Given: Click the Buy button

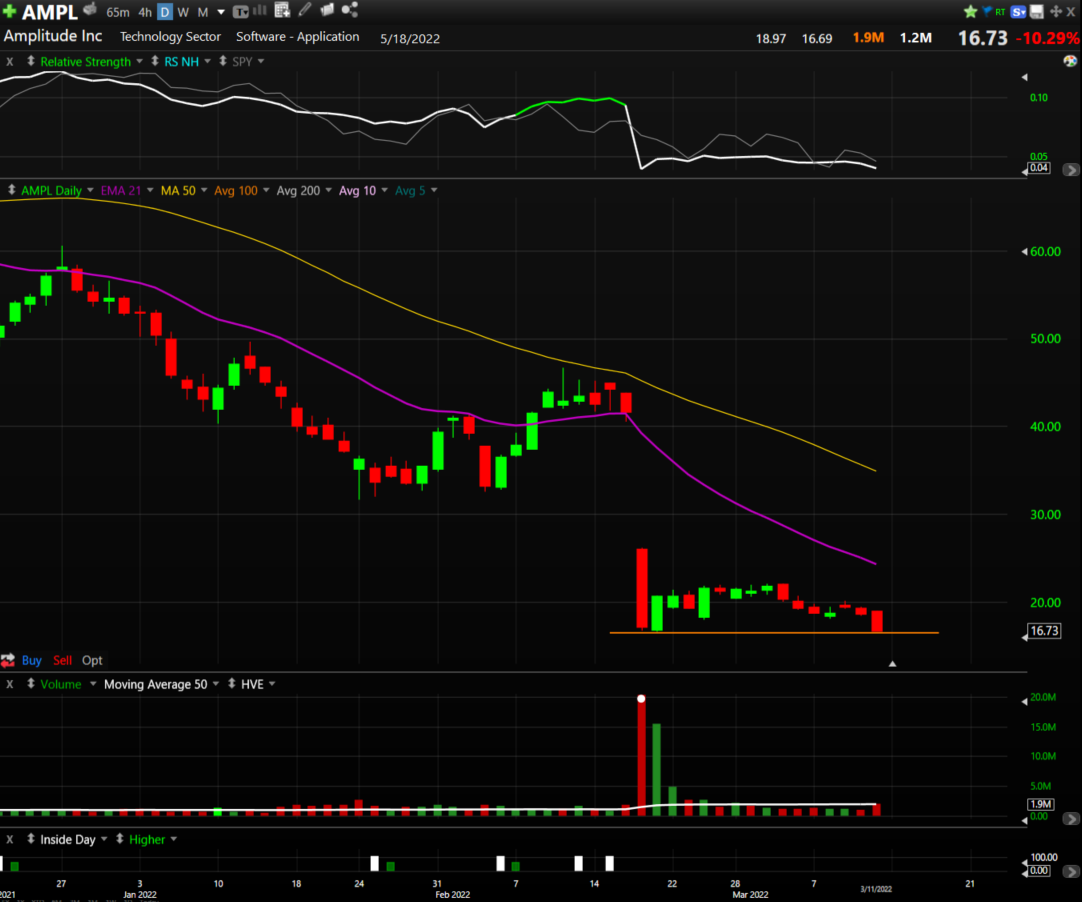Looking at the screenshot, I should (32, 660).
